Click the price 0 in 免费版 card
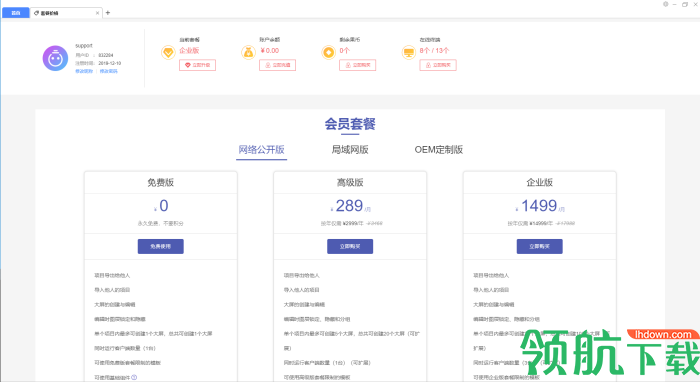Viewport: 700px width, 382px height. coord(163,206)
